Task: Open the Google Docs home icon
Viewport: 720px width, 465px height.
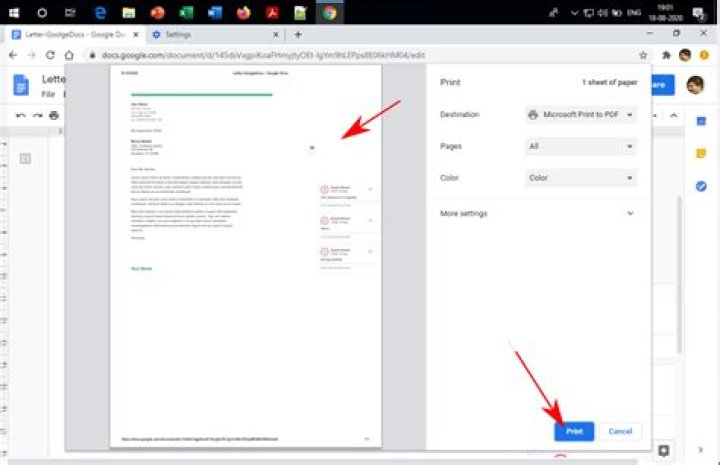Action: tap(21, 86)
